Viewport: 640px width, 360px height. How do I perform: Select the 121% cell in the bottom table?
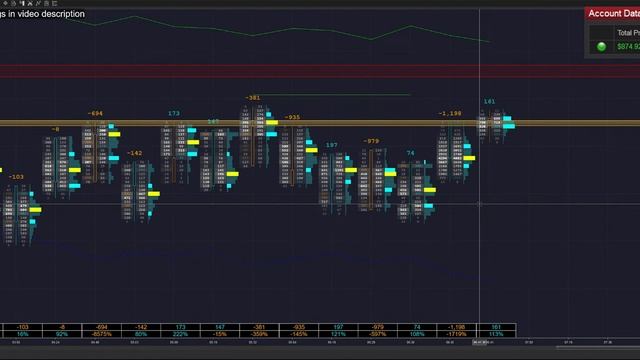tap(338, 334)
